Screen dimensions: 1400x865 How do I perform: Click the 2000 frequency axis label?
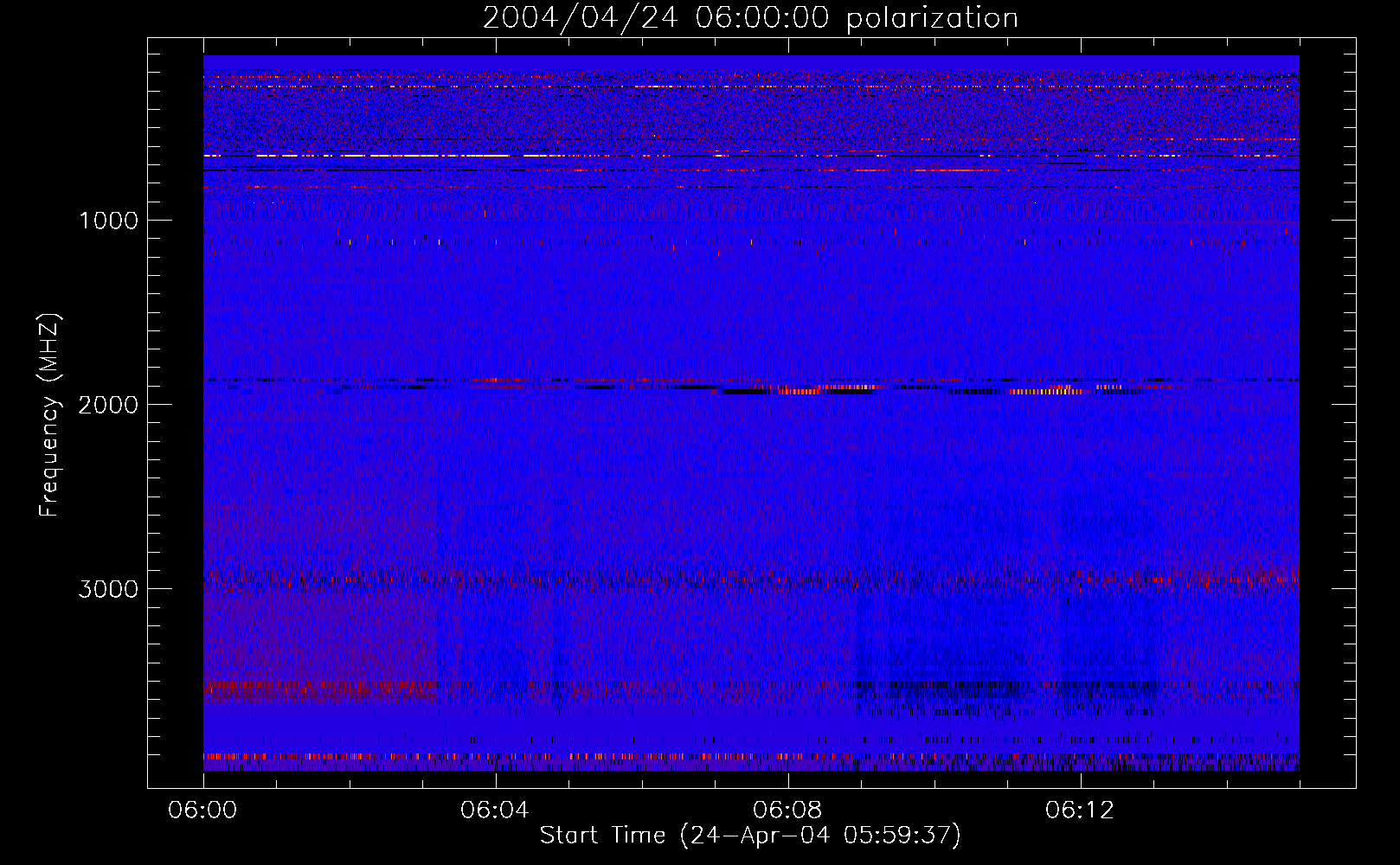108,405
